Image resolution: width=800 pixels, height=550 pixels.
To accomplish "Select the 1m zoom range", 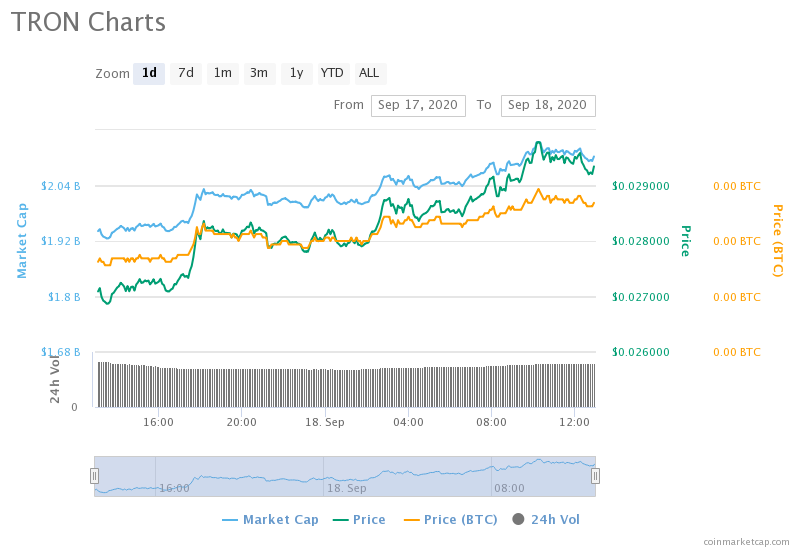I will [222, 73].
